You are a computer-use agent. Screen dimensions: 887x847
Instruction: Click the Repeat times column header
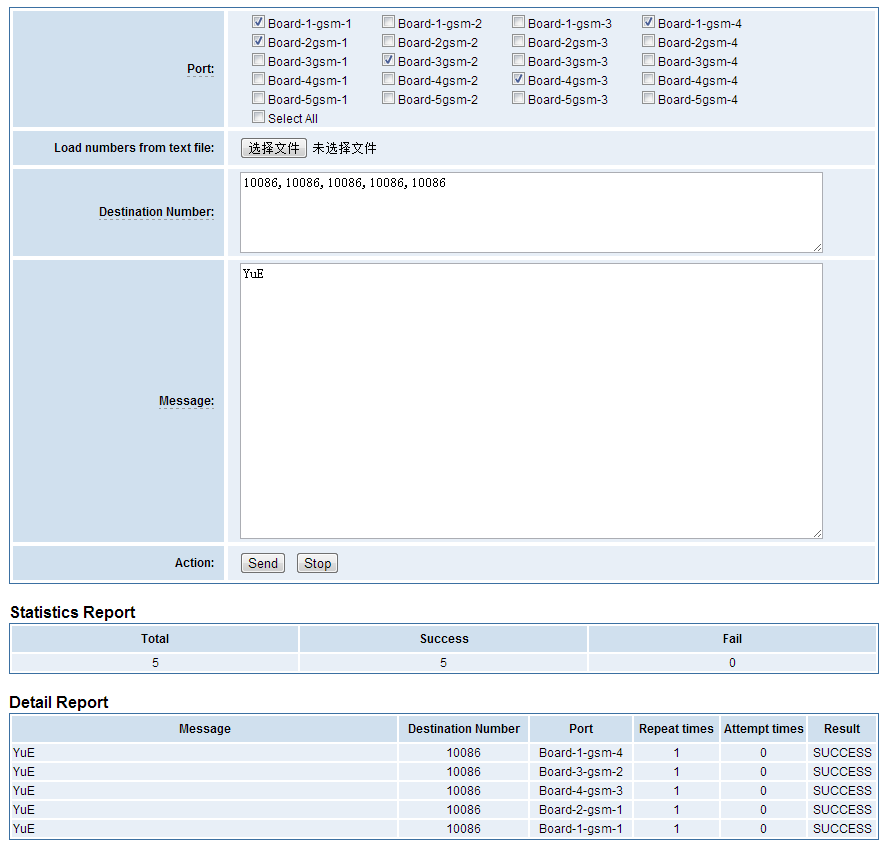point(676,729)
